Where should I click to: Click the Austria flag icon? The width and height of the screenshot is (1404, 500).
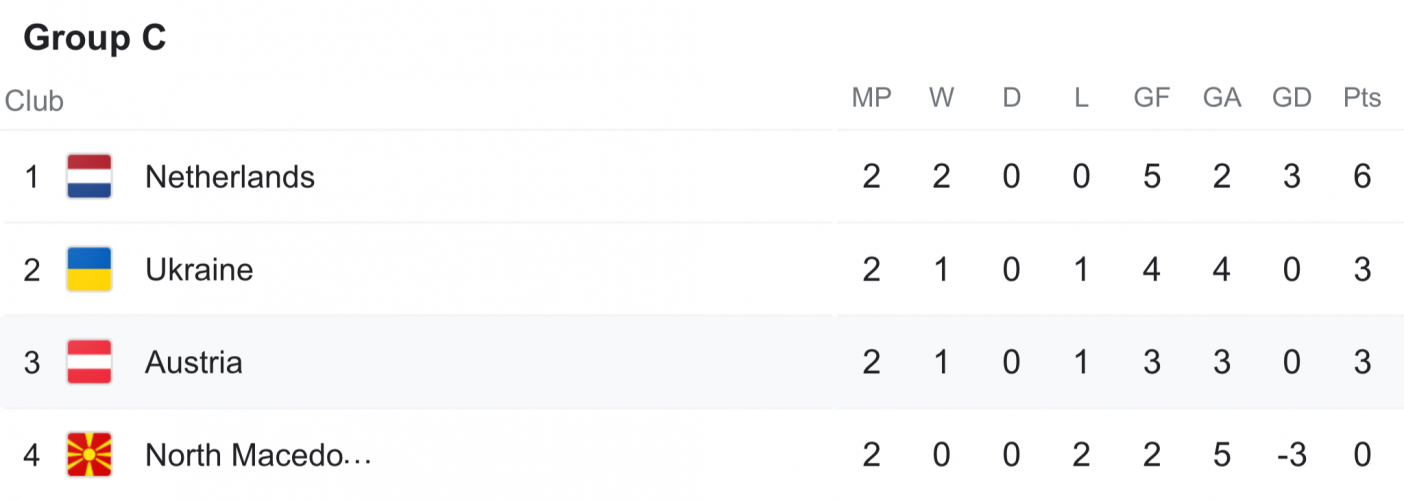click(x=89, y=362)
